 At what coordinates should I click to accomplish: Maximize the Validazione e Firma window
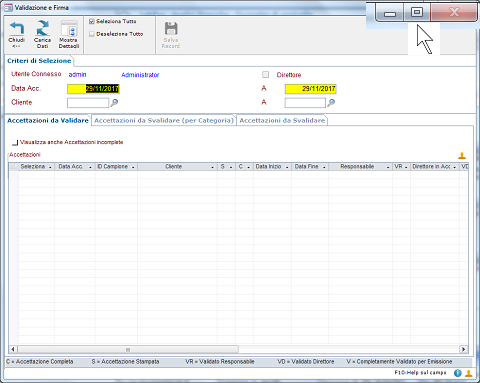417,13
